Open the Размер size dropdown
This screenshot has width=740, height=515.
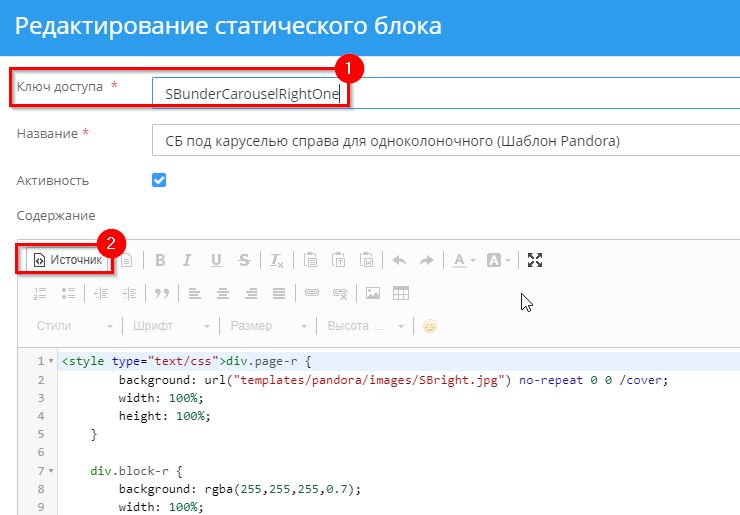267,326
